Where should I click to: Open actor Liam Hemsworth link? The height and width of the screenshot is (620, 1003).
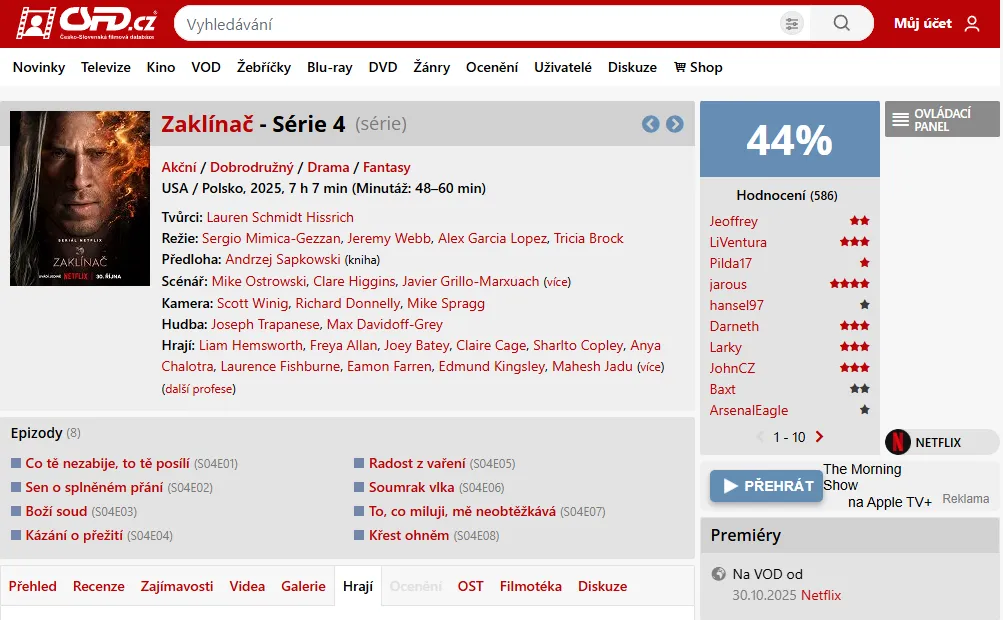251,346
